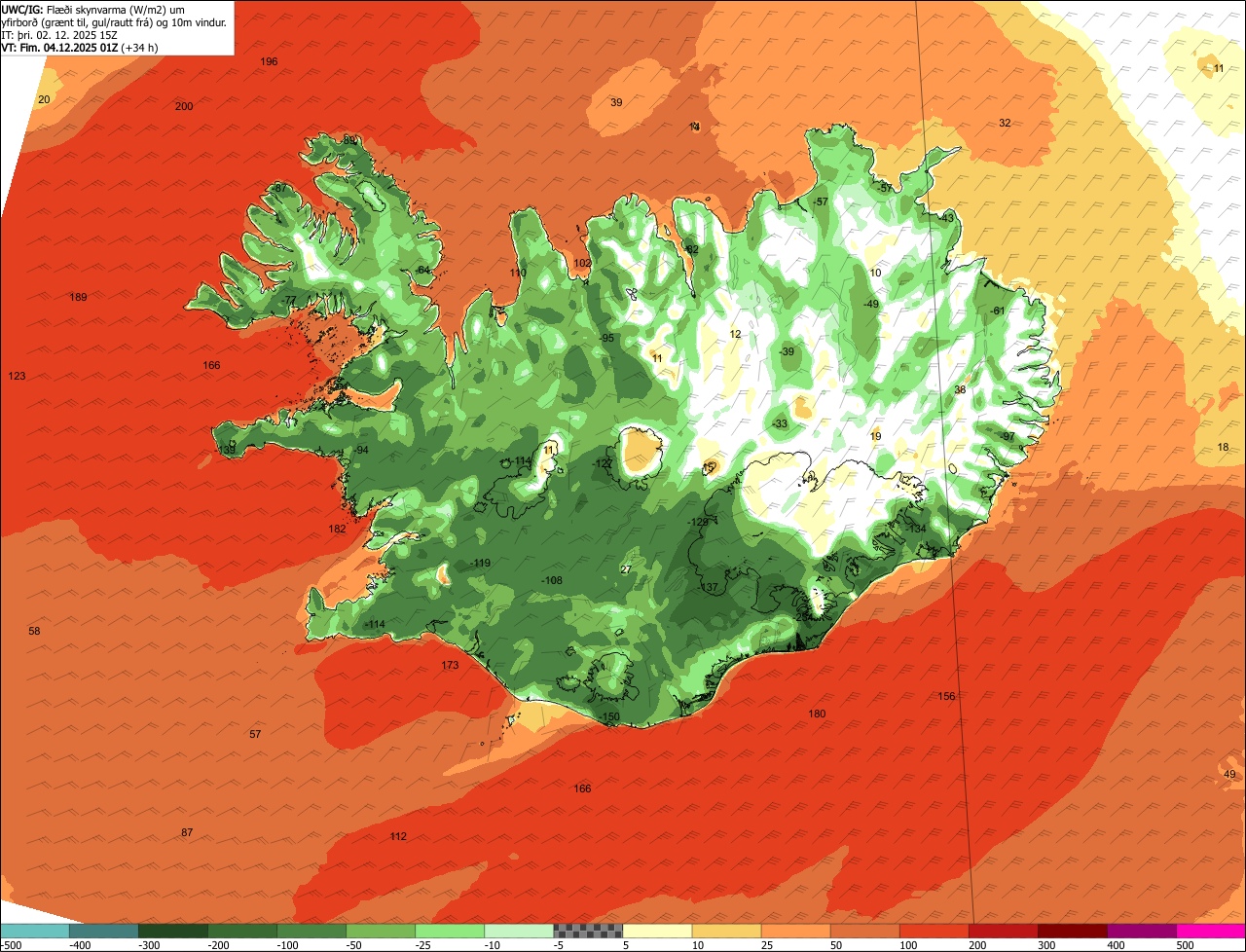Click the map value '-150' on the south coast
Viewport: 1246px width, 952px height.
(x=608, y=716)
